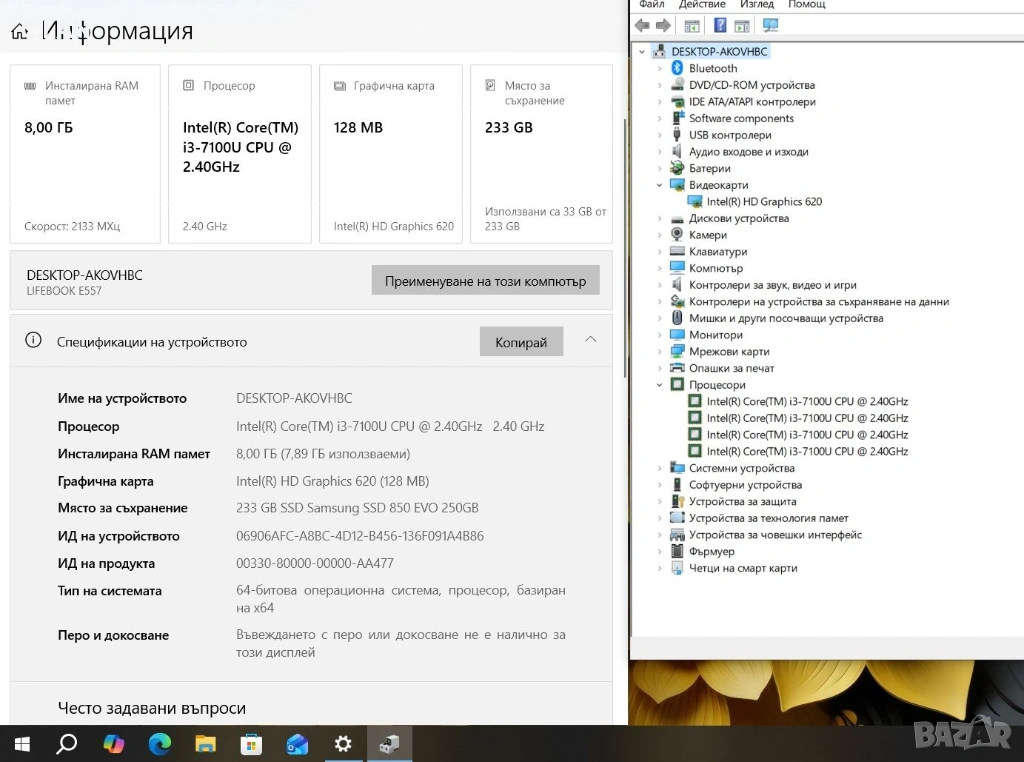
Task: Click the Back arrow in Device Manager toolbar
Action: (642, 26)
